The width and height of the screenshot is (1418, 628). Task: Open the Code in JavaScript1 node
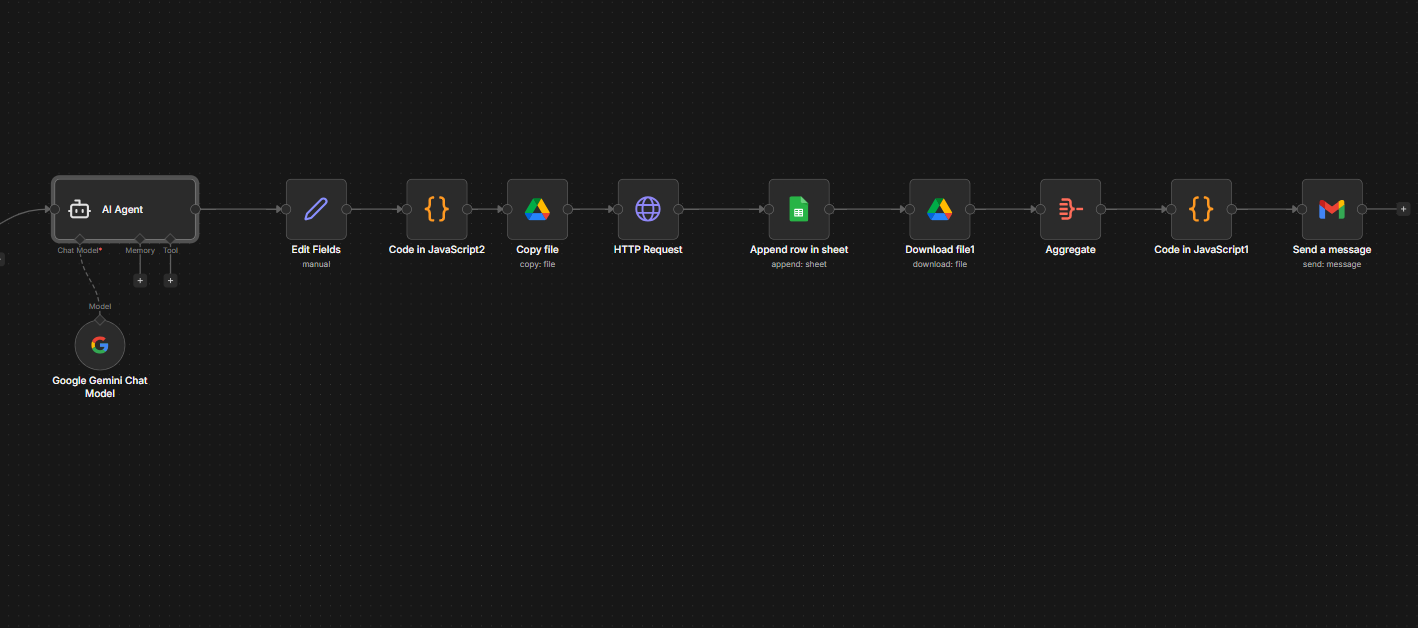pos(1201,209)
